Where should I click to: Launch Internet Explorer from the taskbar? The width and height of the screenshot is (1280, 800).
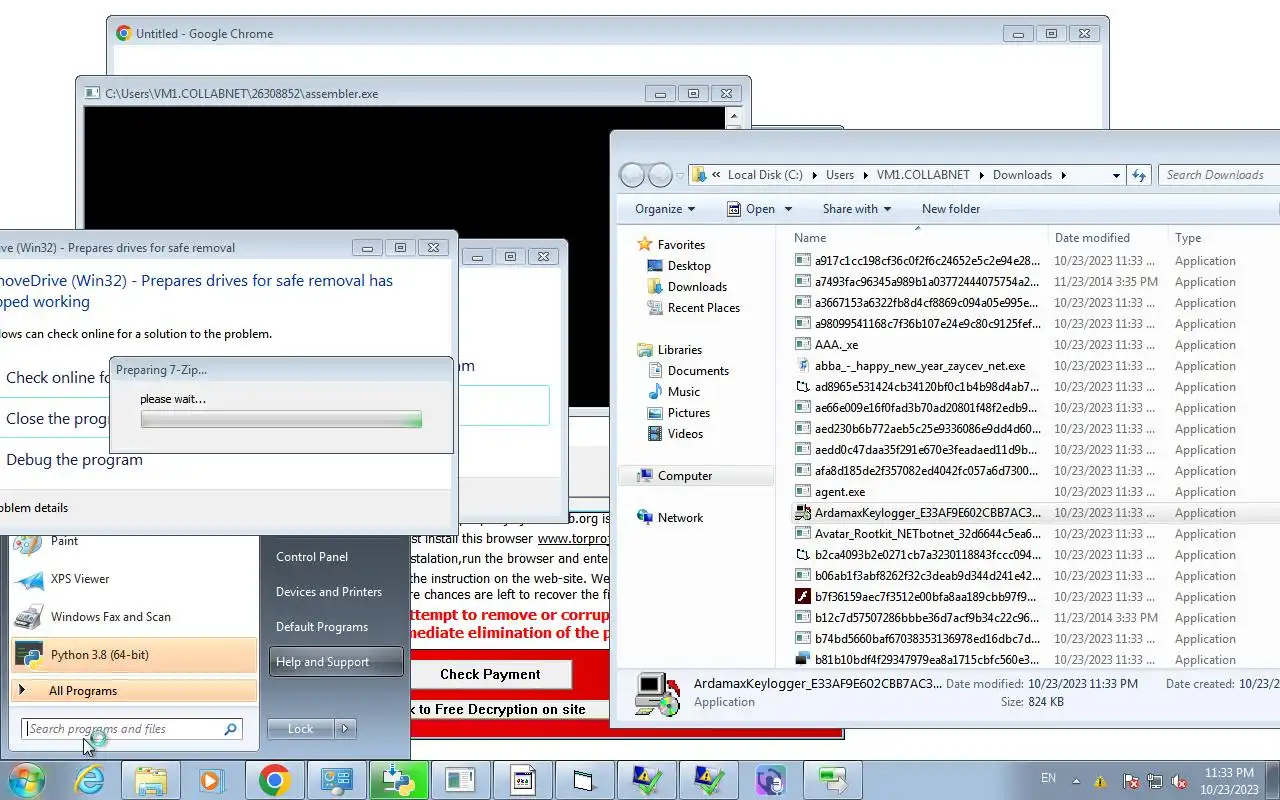pyautogui.click(x=89, y=780)
